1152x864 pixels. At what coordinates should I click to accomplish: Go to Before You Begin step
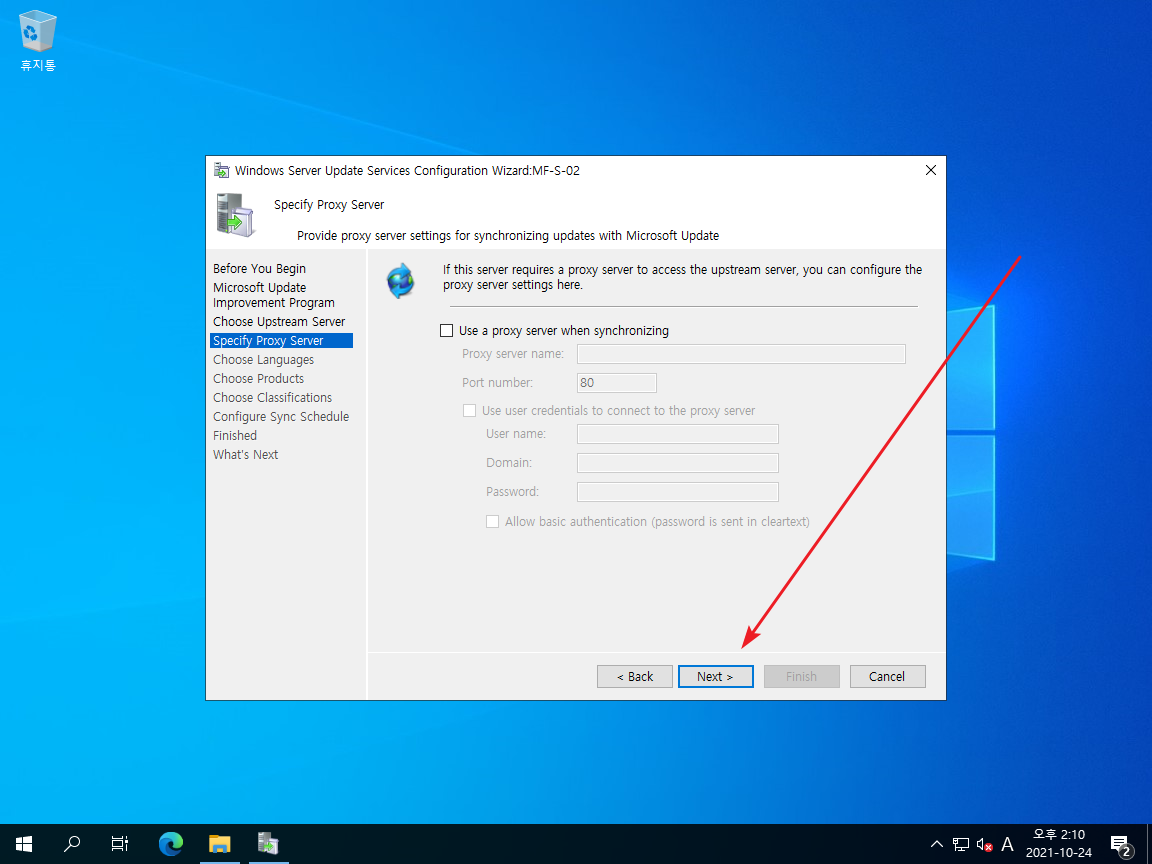(x=259, y=269)
